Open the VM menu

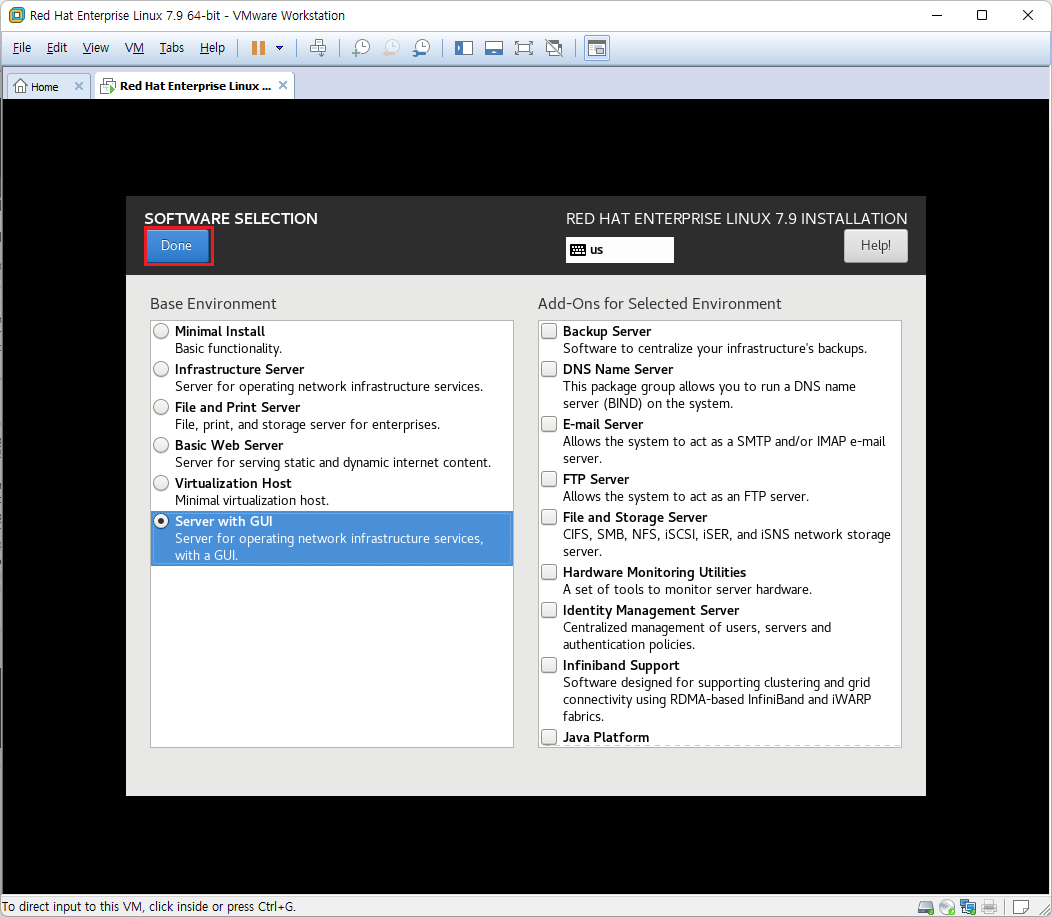tap(134, 48)
